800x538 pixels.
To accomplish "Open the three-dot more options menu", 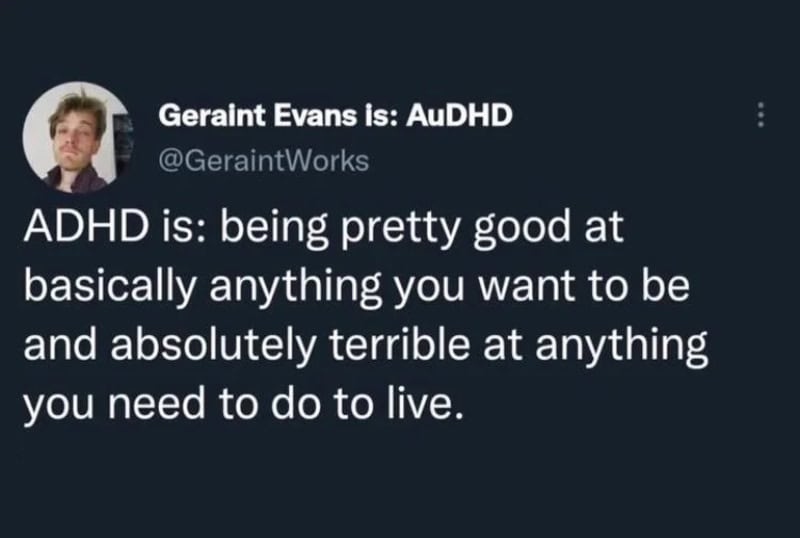I will pyautogui.click(x=759, y=117).
